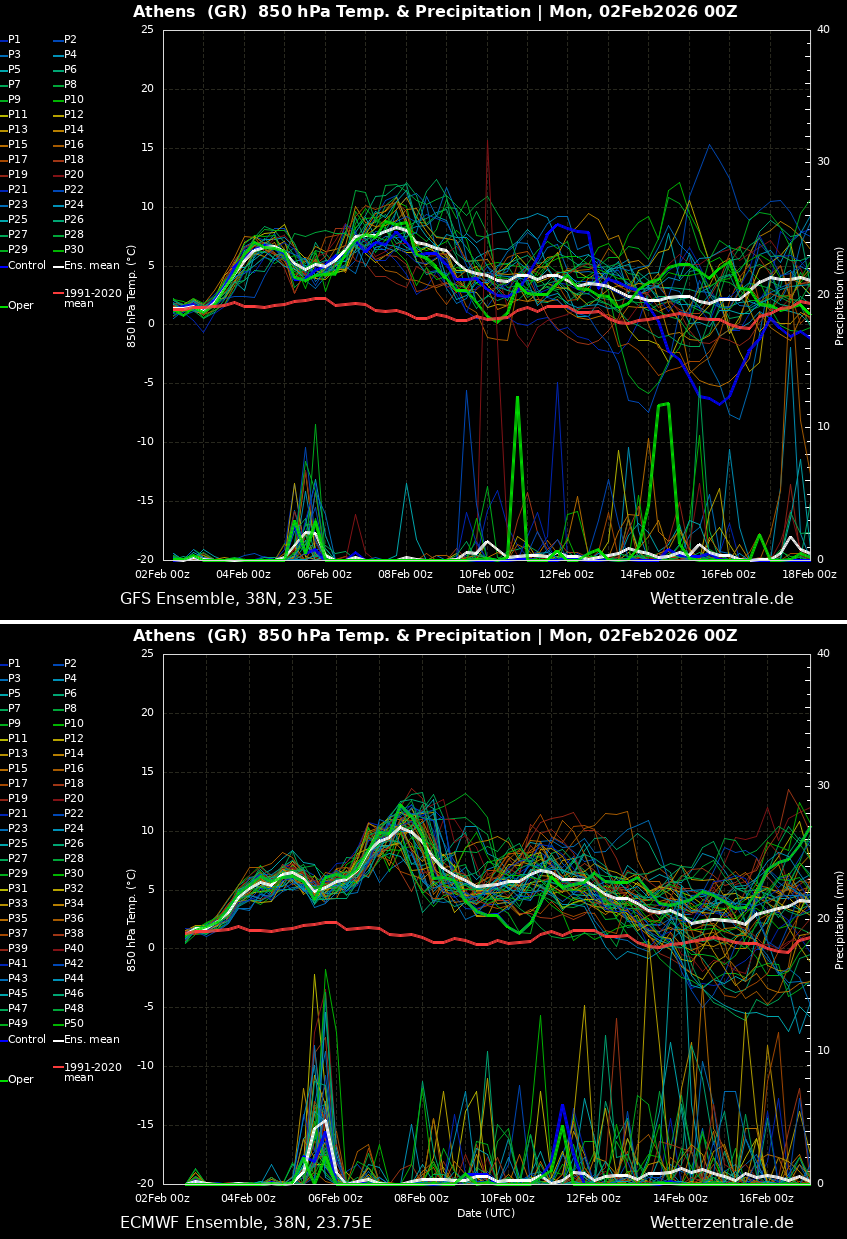The width and height of the screenshot is (847, 1239).
Task: Click the GFS chart title for Athens
Action: (435, 12)
